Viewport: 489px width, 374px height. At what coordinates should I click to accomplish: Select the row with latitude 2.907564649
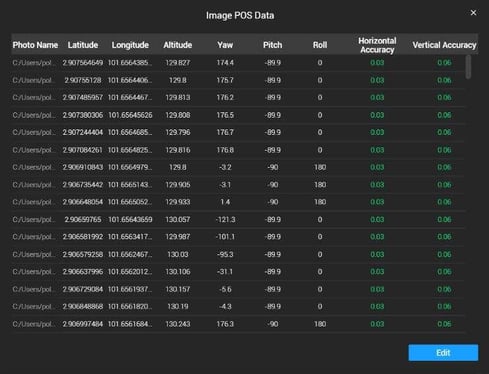pos(238,63)
